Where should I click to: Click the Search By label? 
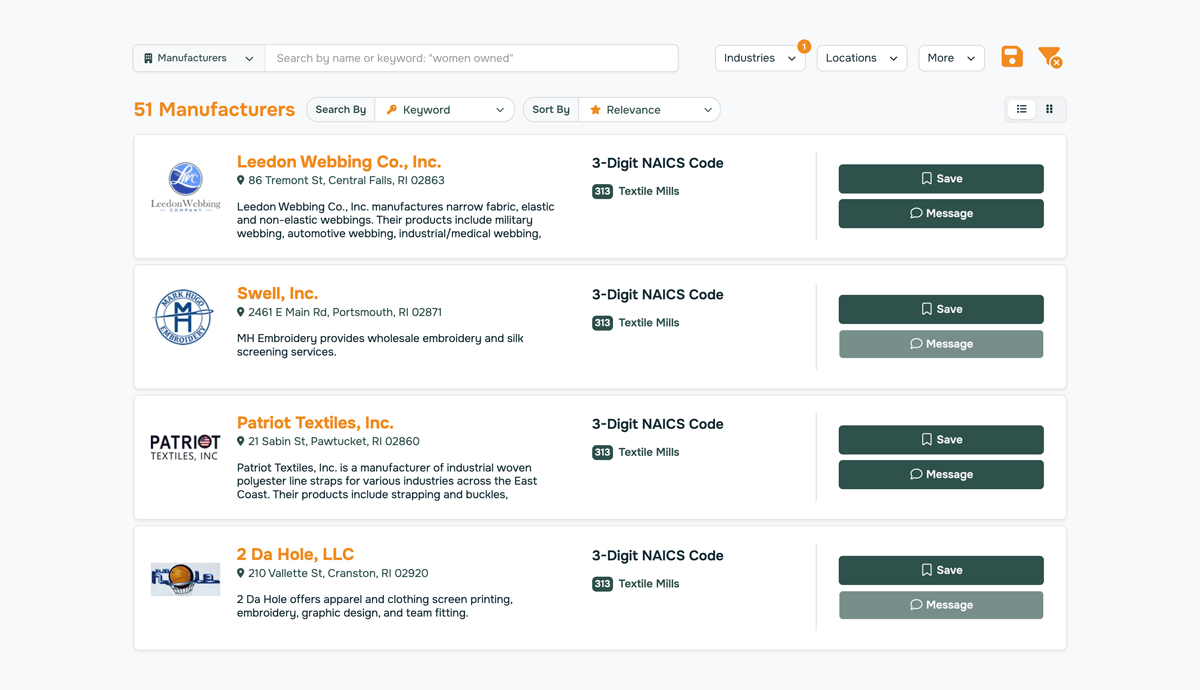pyautogui.click(x=341, y=110)
